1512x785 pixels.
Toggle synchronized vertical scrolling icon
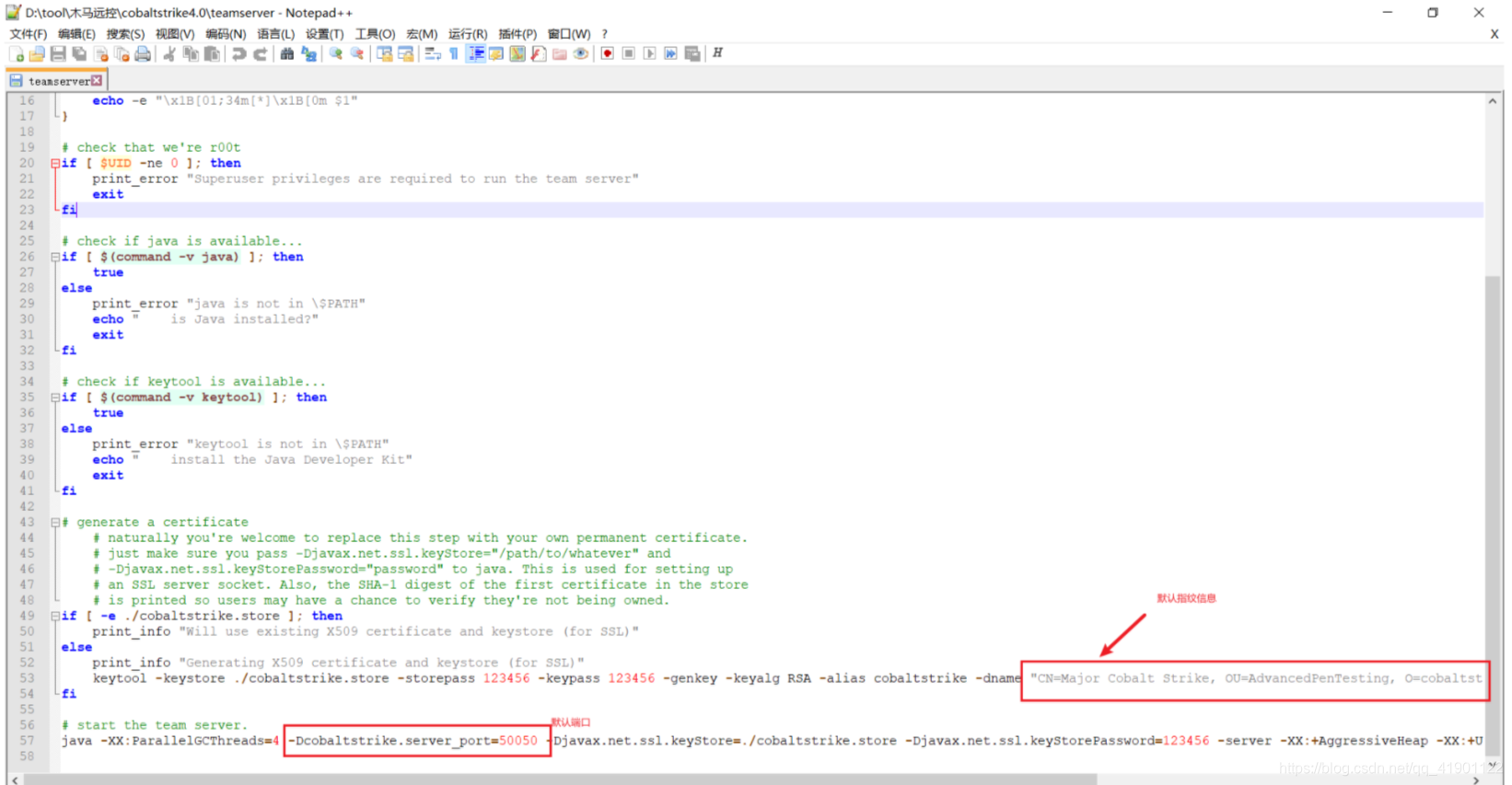point(384,54)
